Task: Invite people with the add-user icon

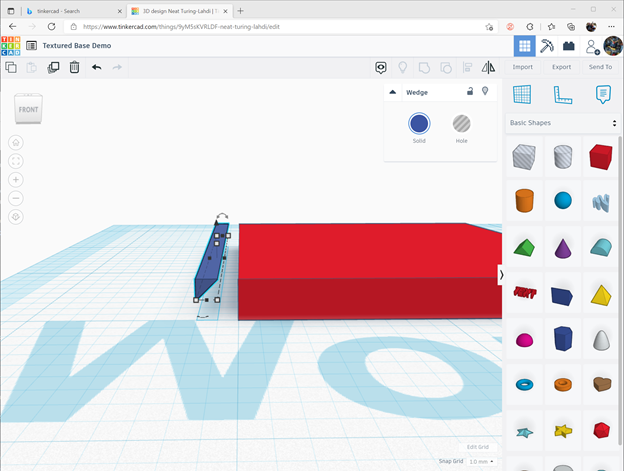Action: (592, 47)
